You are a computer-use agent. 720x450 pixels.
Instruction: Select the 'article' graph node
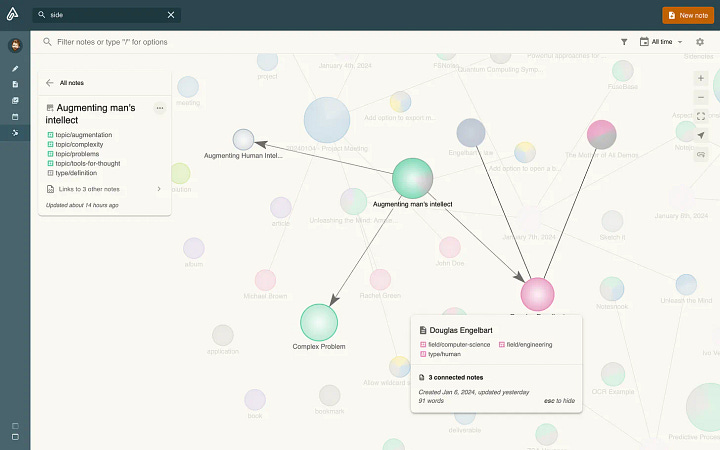point(281,208)
